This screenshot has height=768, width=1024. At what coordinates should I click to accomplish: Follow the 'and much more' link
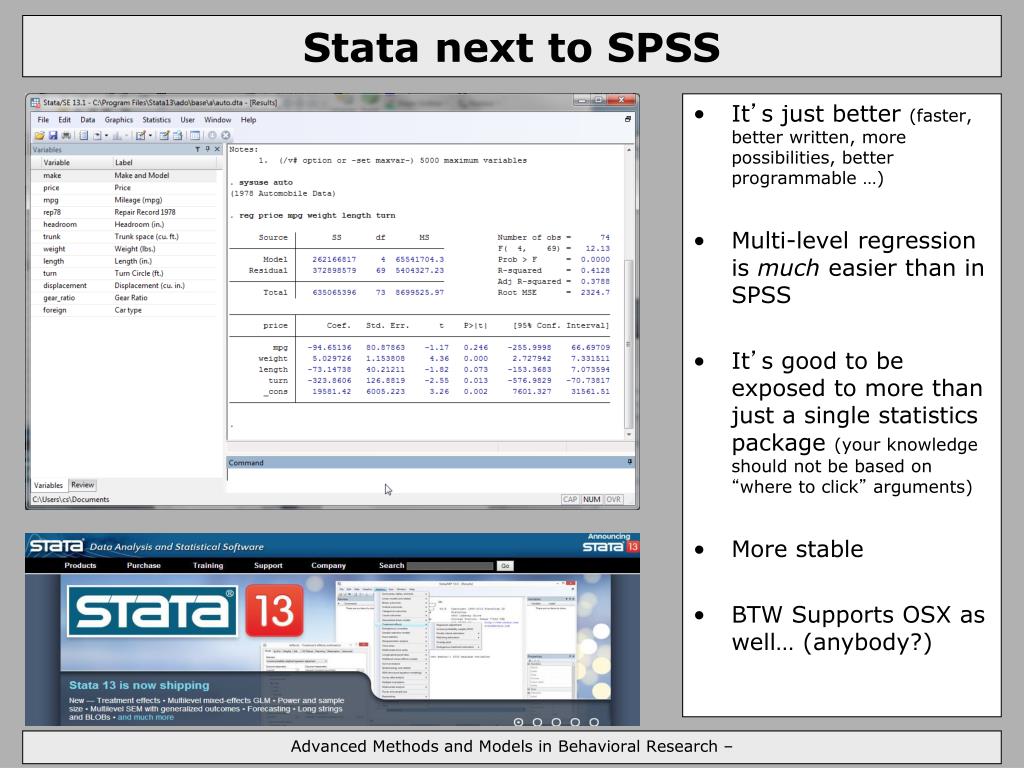tap(146, 717)
